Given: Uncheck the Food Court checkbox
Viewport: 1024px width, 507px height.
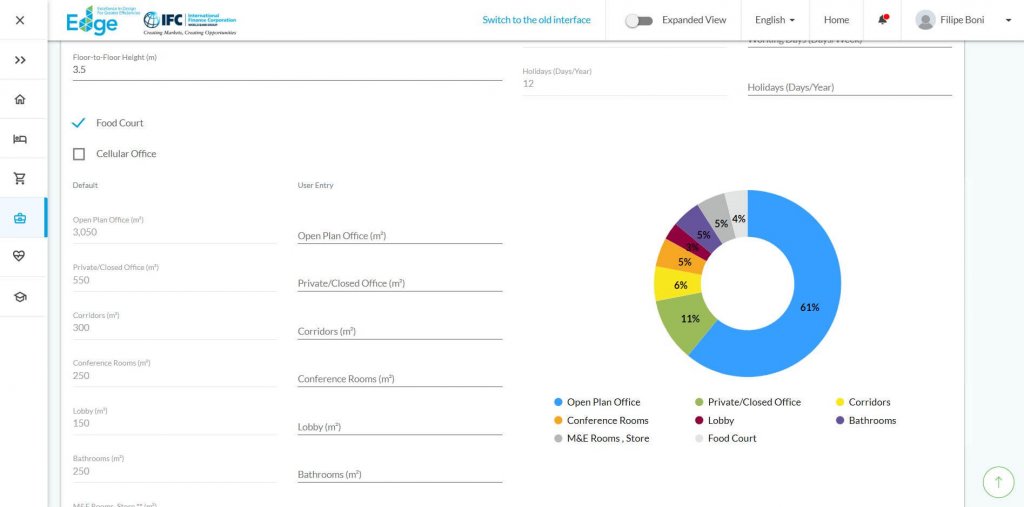Looking at the screenshot, I should tap(79, 123).
